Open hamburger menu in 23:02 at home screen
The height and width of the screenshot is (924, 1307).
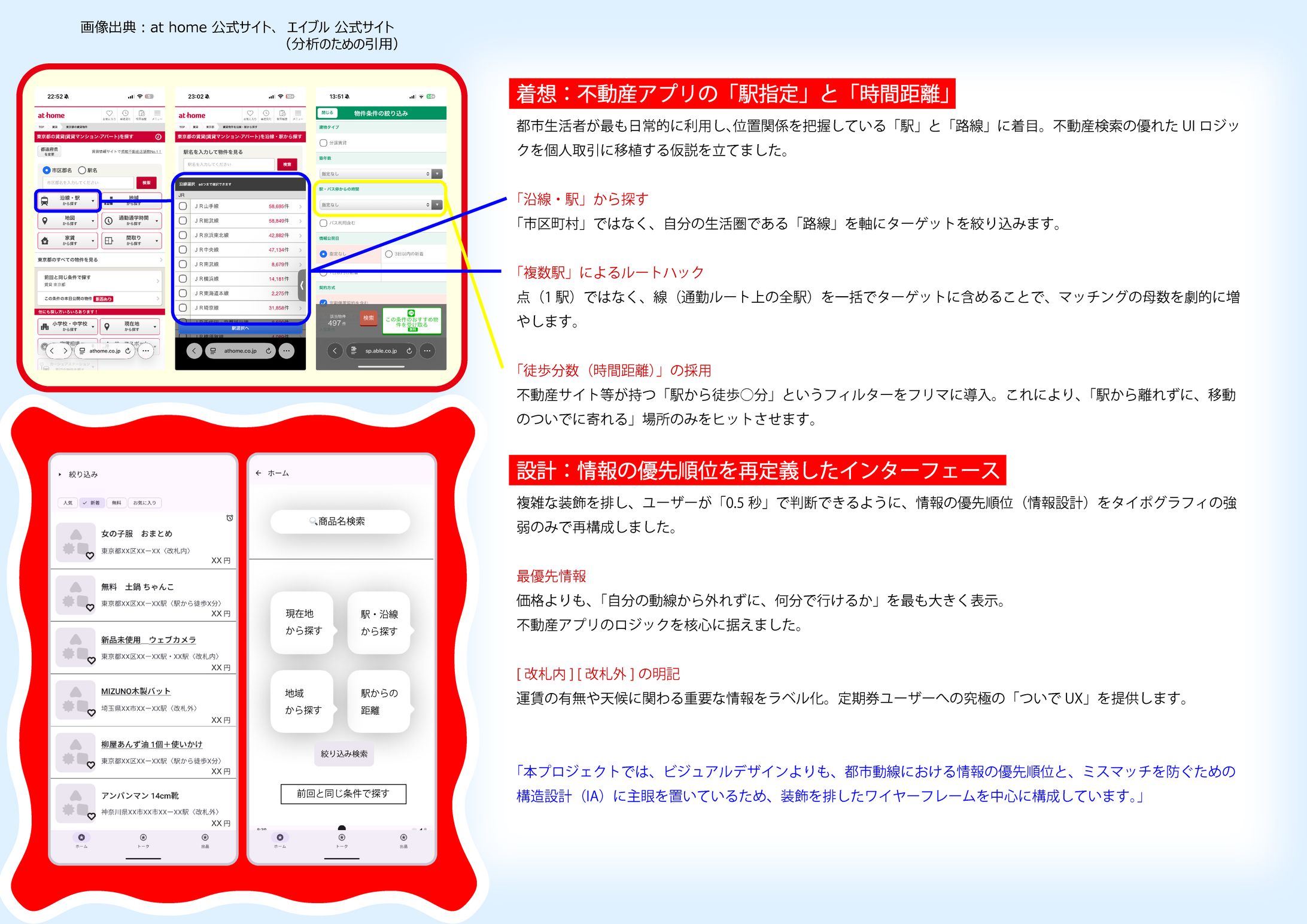298,114
